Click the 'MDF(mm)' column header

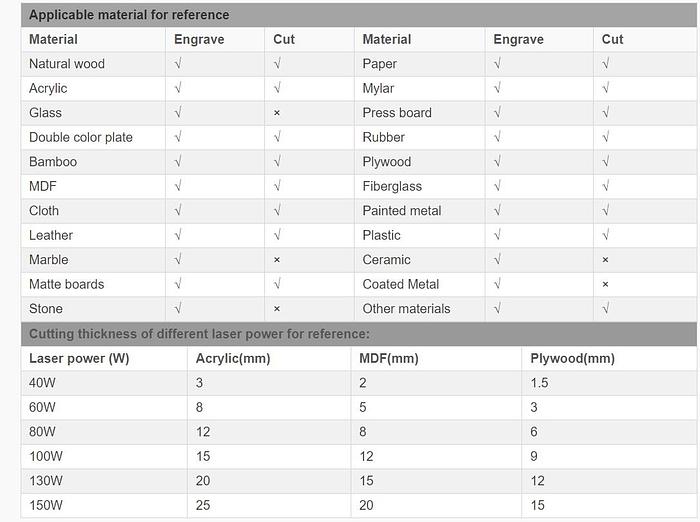(x=388, y=358)
